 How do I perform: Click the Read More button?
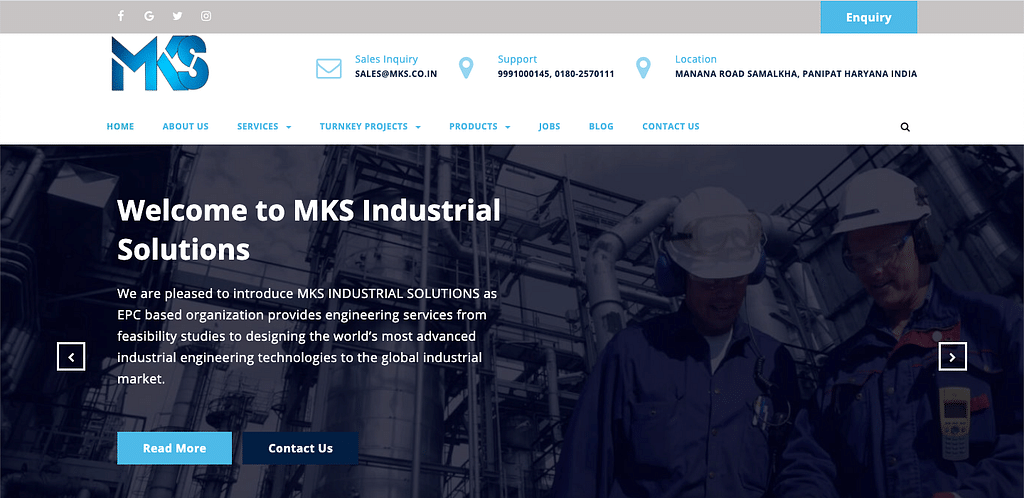(174, 448)
